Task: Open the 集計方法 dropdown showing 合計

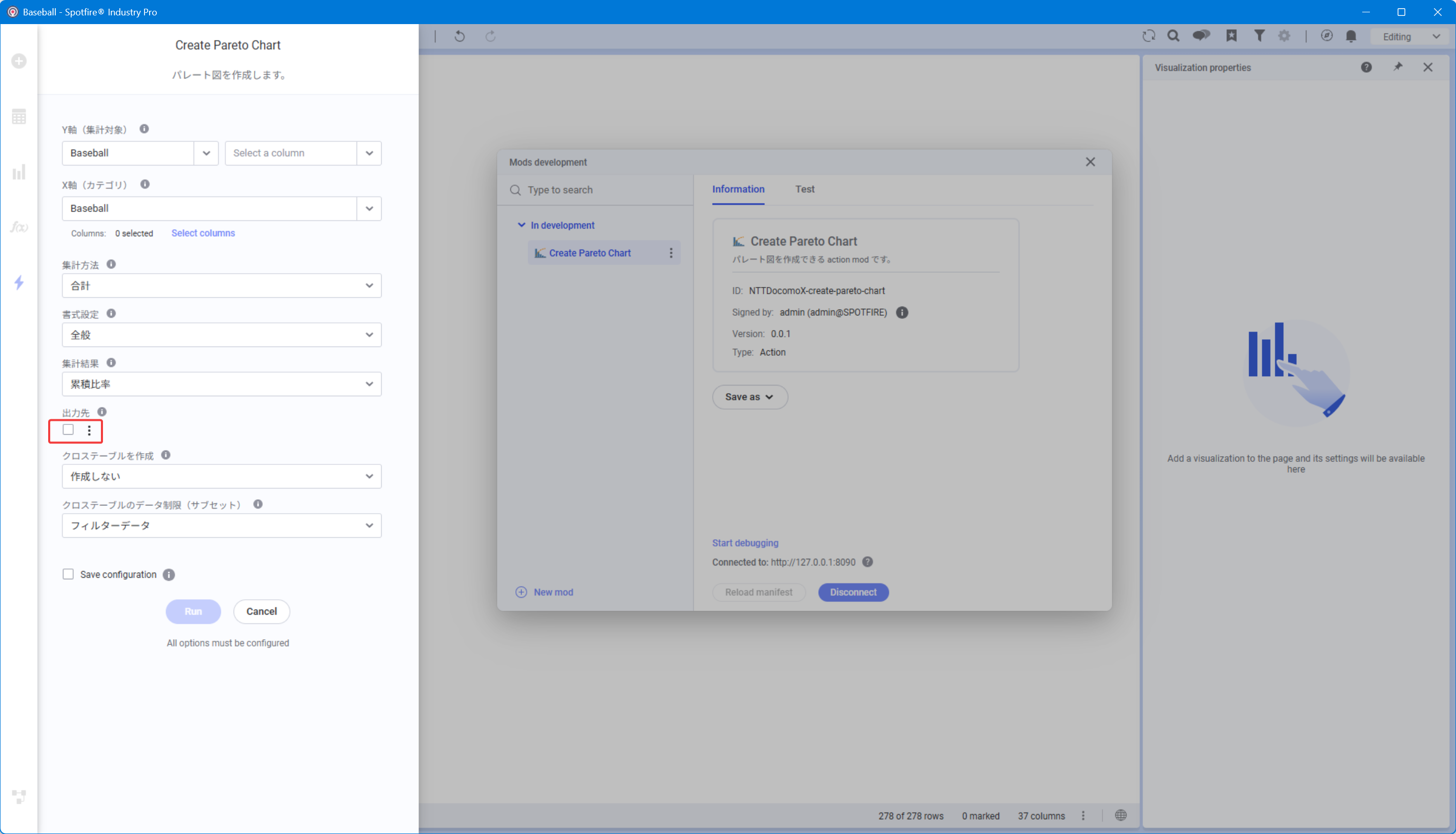Action: click(x=221, y=286)
